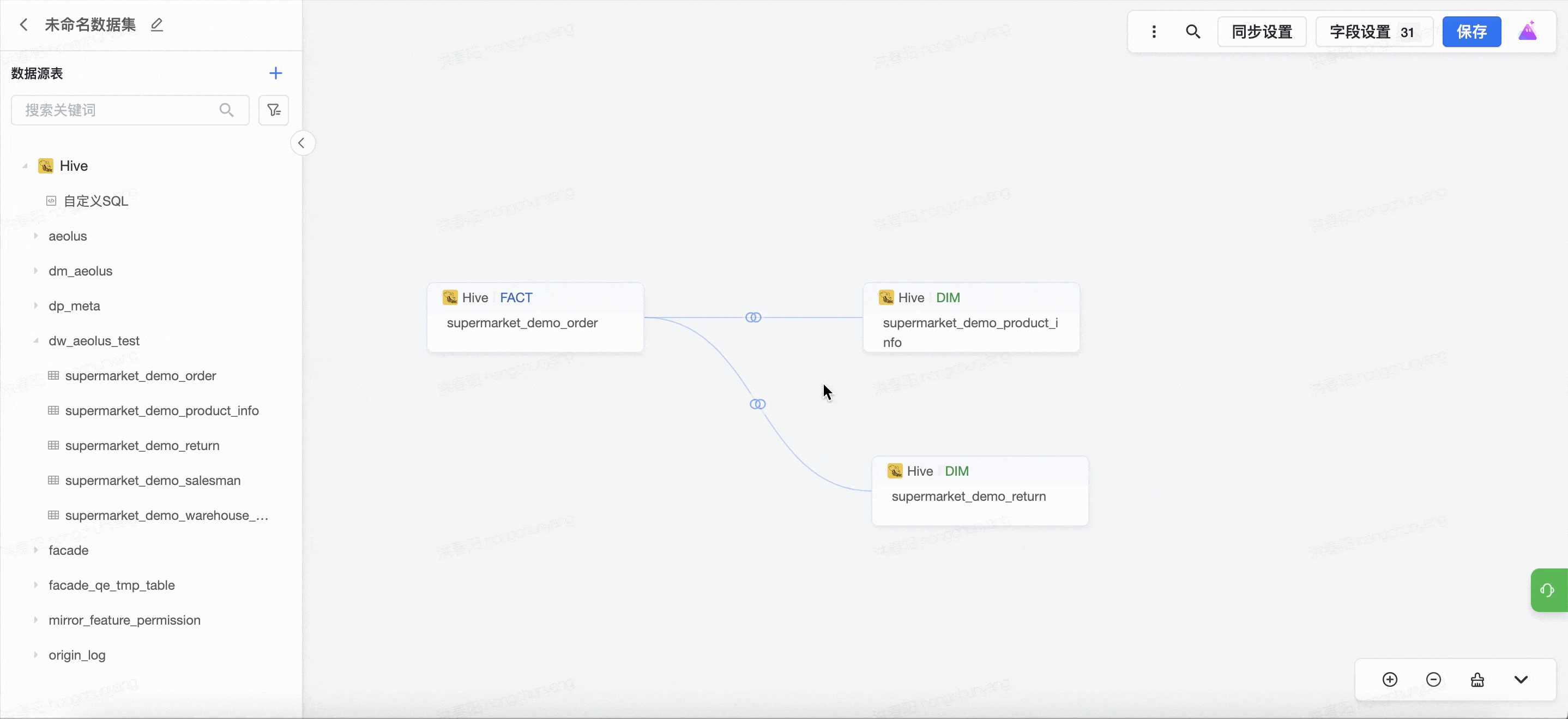Open the three-dot more options menu

point(1154,32)
